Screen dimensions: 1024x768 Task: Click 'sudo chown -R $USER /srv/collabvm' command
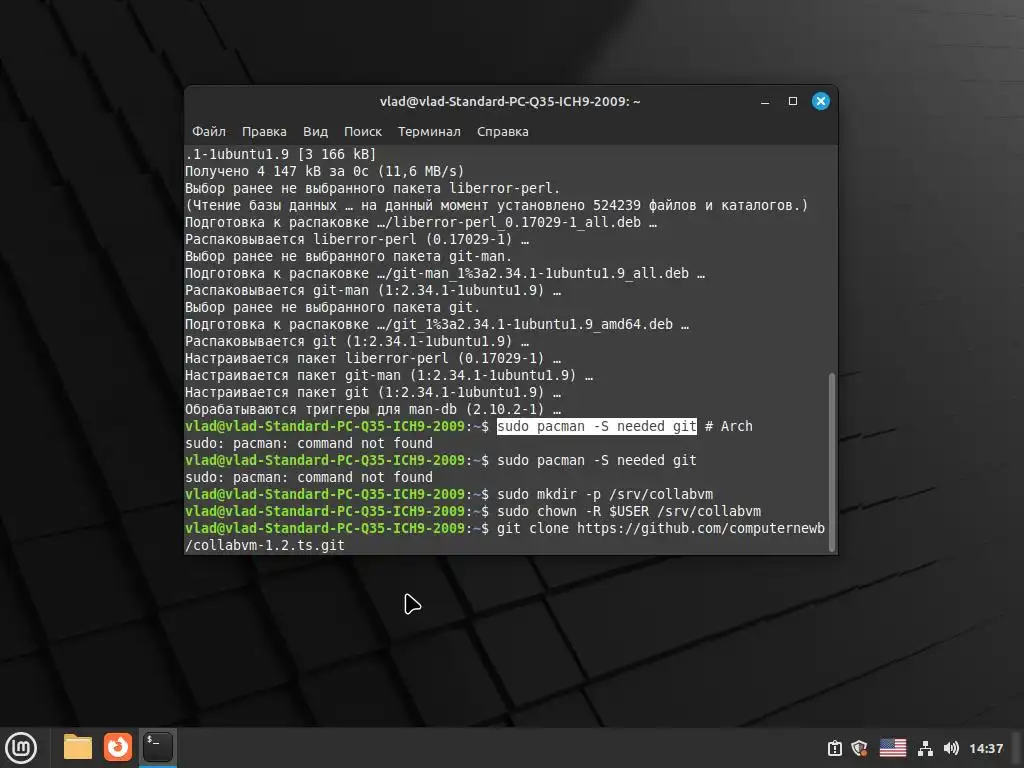[x=629, y=511]
